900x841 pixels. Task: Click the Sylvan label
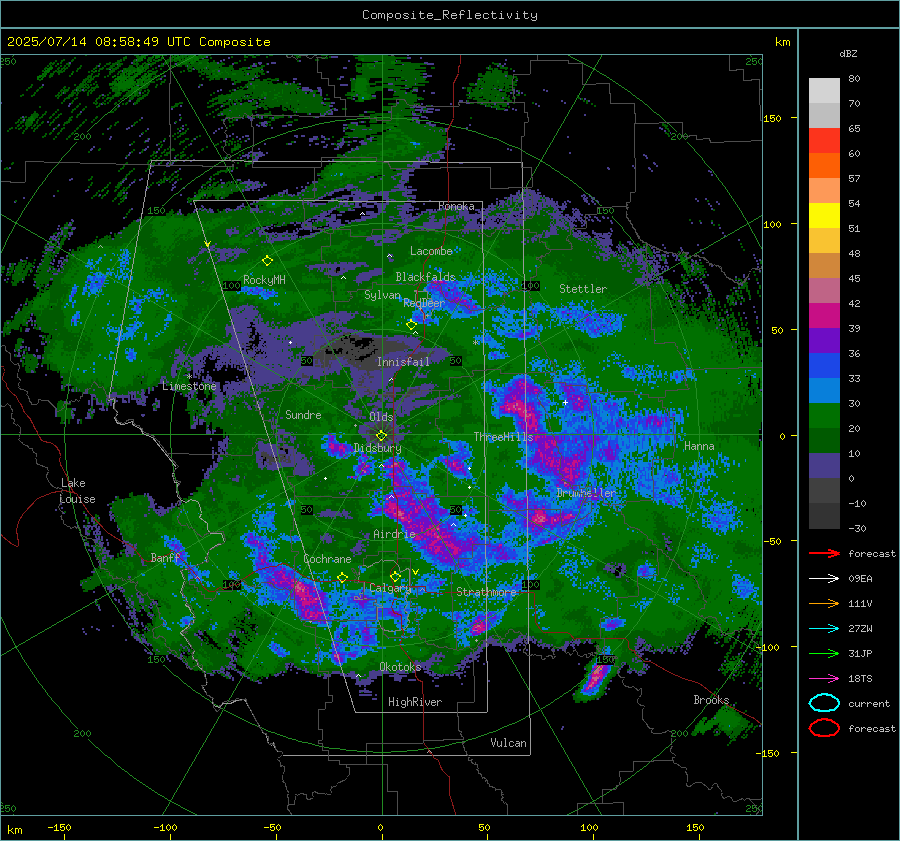click(x=382, y=295)
